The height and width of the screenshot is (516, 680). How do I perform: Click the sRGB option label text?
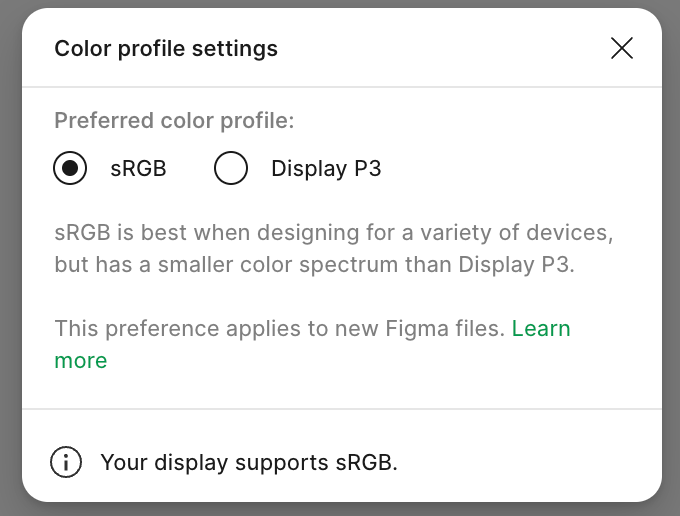click(138, 168)
